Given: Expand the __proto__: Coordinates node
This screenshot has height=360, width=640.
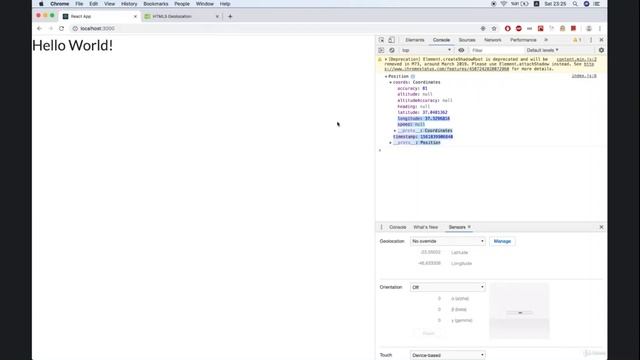Looking at the screenshot, I should point(395,131).
